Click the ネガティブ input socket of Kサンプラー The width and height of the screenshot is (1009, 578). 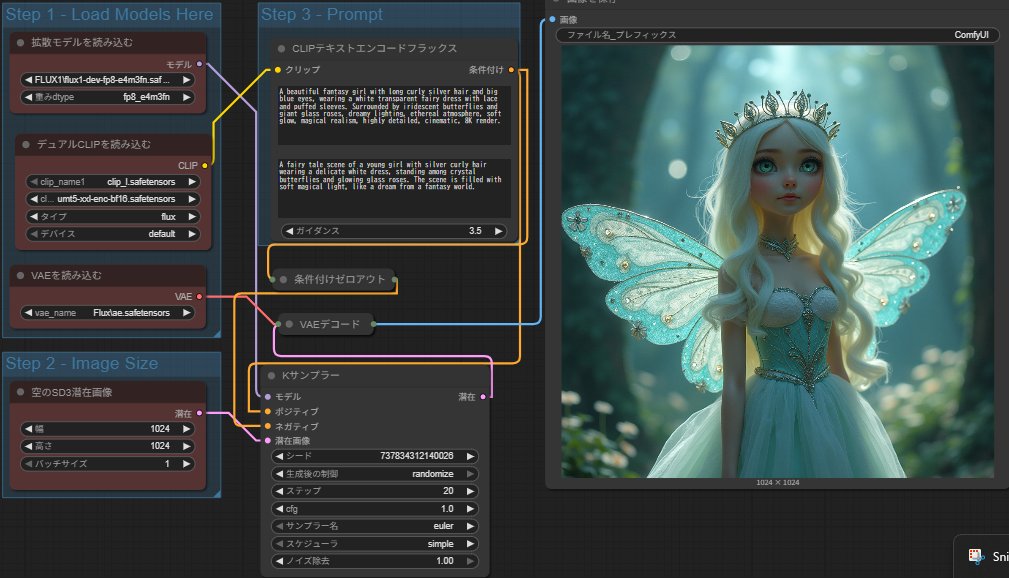(x=268, y=426)
